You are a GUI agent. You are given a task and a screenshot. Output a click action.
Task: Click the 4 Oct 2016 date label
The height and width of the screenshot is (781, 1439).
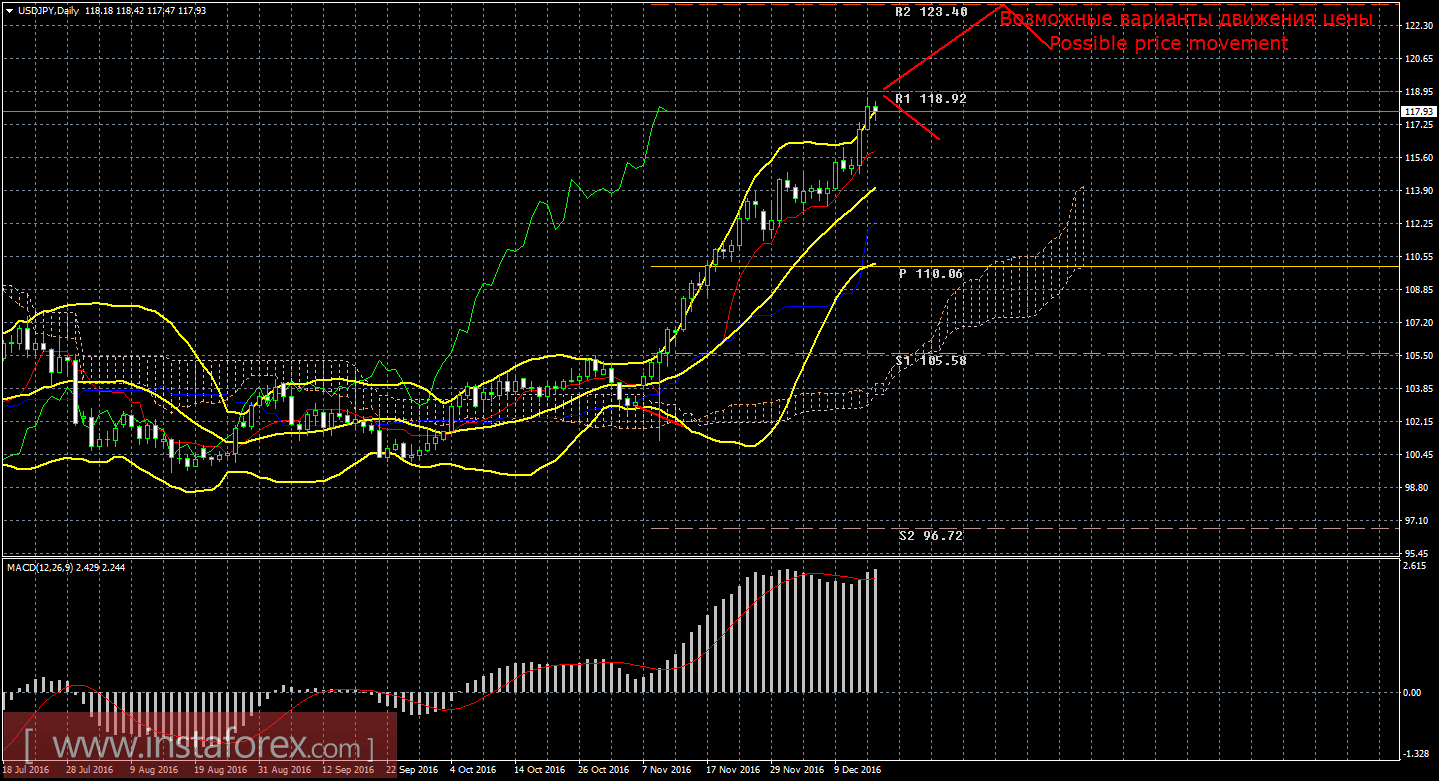473,771
